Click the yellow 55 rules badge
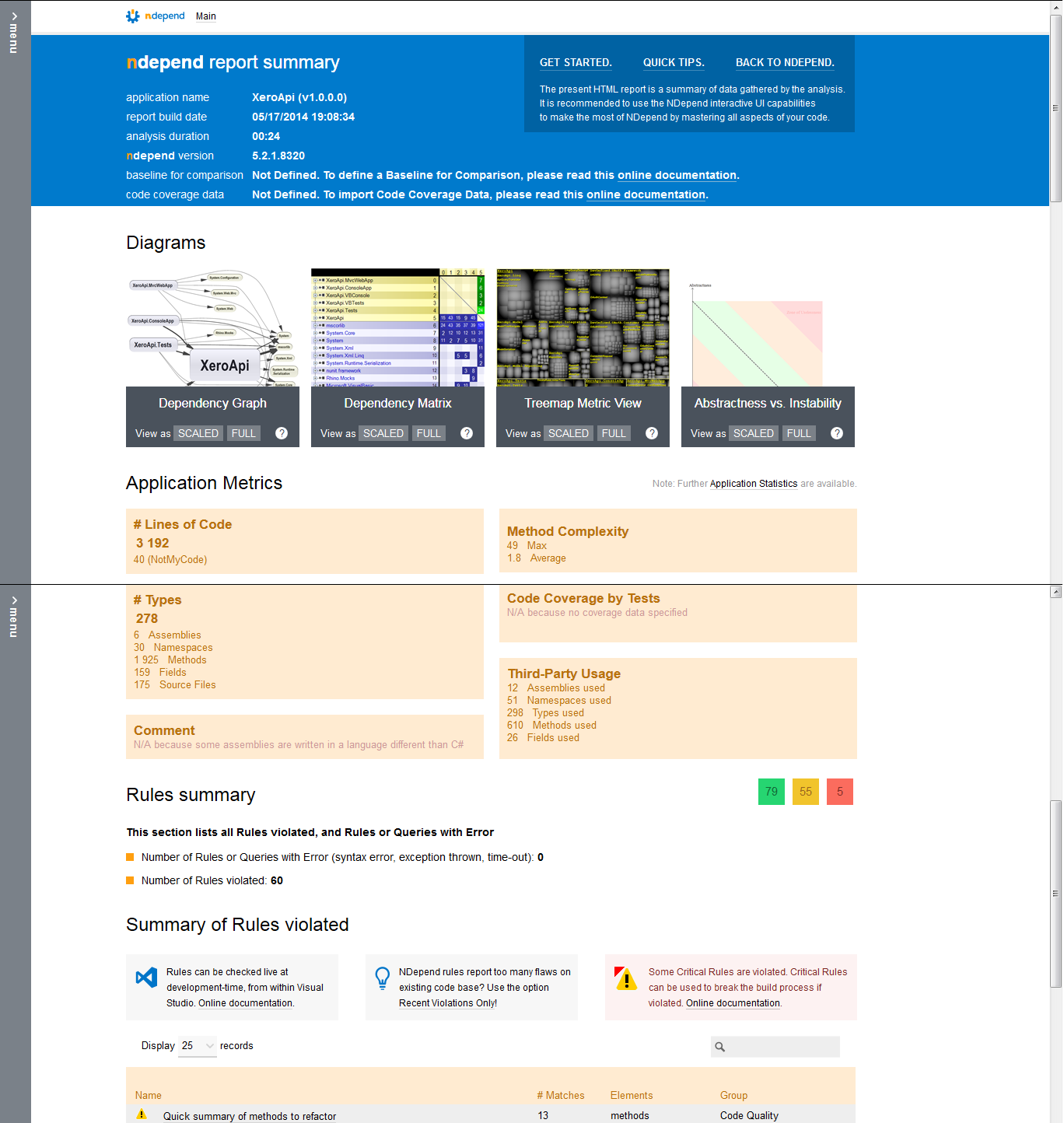The width and height of the screenshot is (1064, 1123). coord(806,792)
